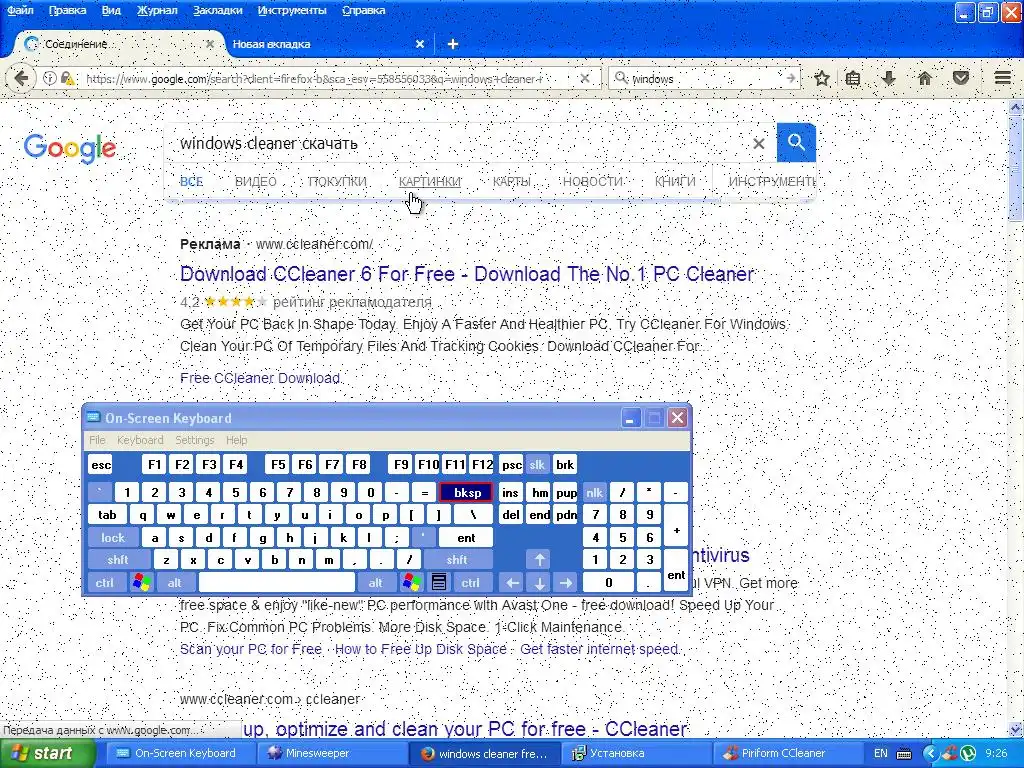1024x768 pixels.
Task: Toggle the left shft key
Action: [x=118, y=560]
